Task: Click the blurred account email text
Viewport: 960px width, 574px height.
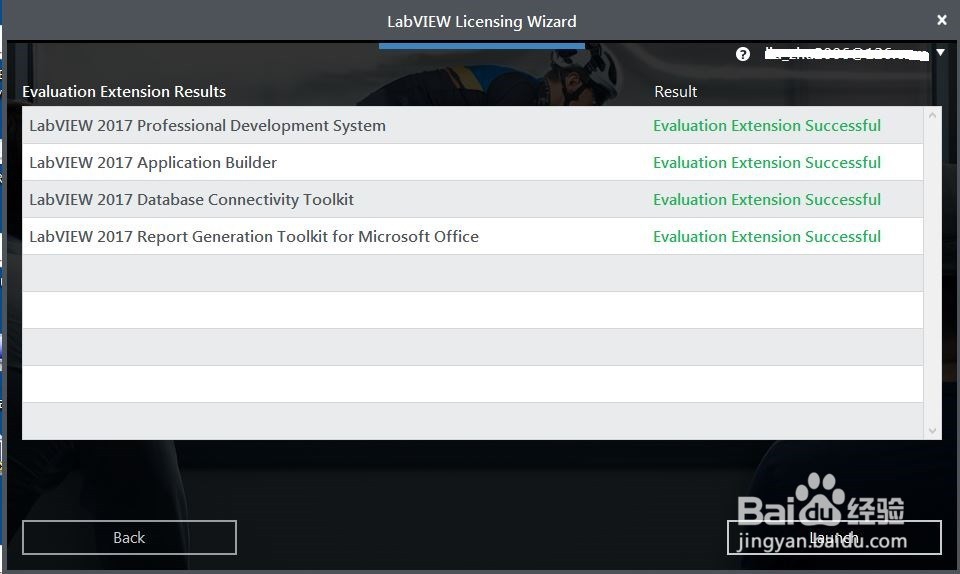Action: (847, 54)
